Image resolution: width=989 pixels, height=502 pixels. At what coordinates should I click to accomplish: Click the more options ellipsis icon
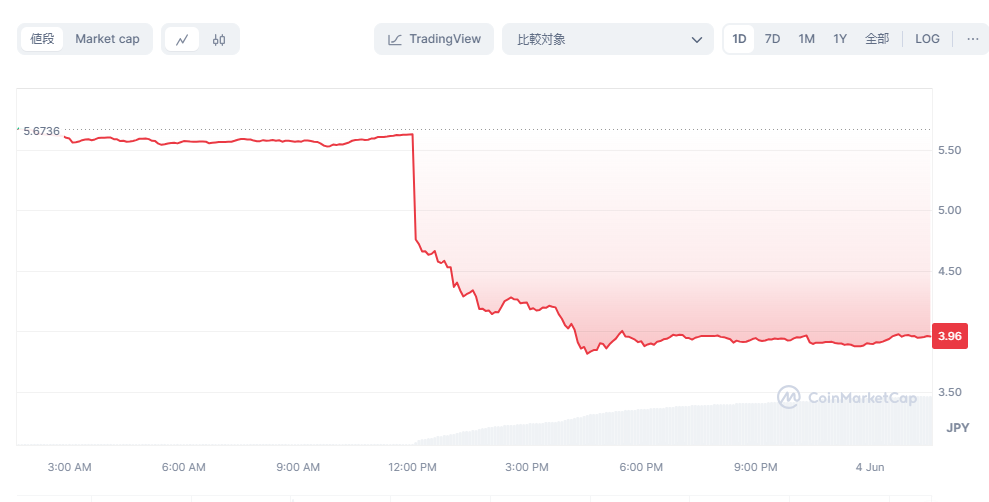pyautogui.click(x=972, y=39)
